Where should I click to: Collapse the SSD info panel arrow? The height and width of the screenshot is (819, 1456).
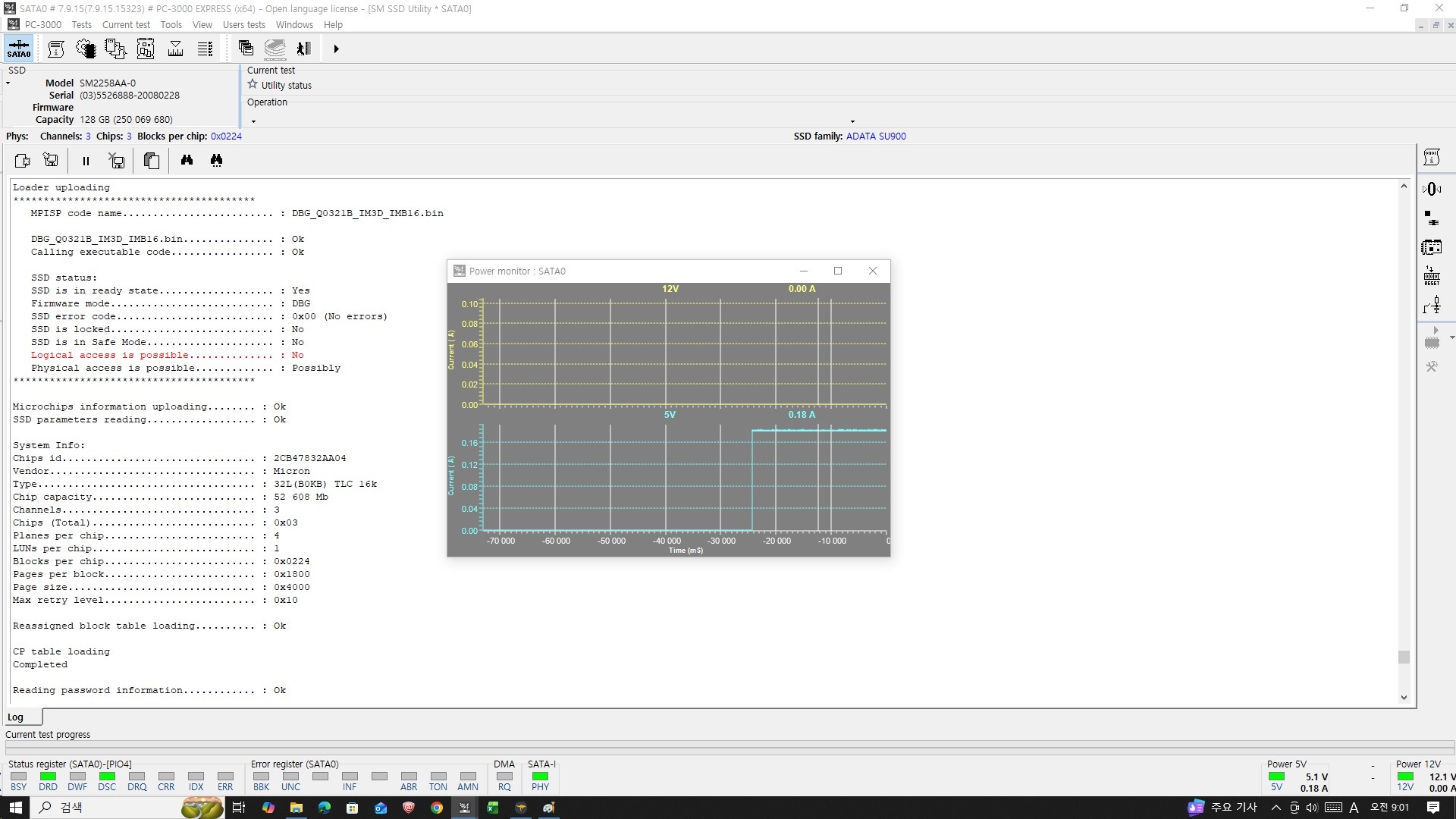click(8, 83)
